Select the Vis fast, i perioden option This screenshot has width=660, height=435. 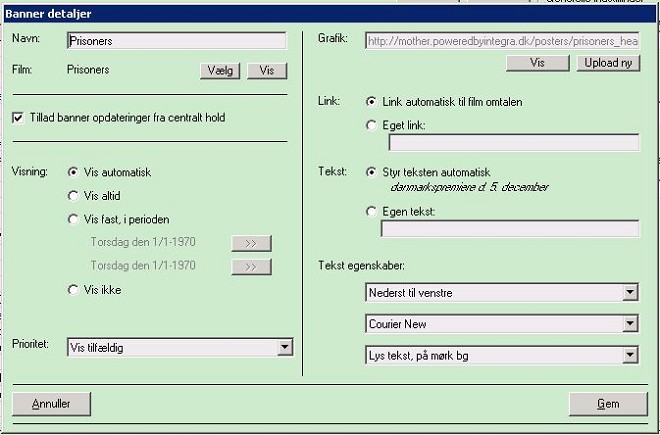click(x=73, y=219)
